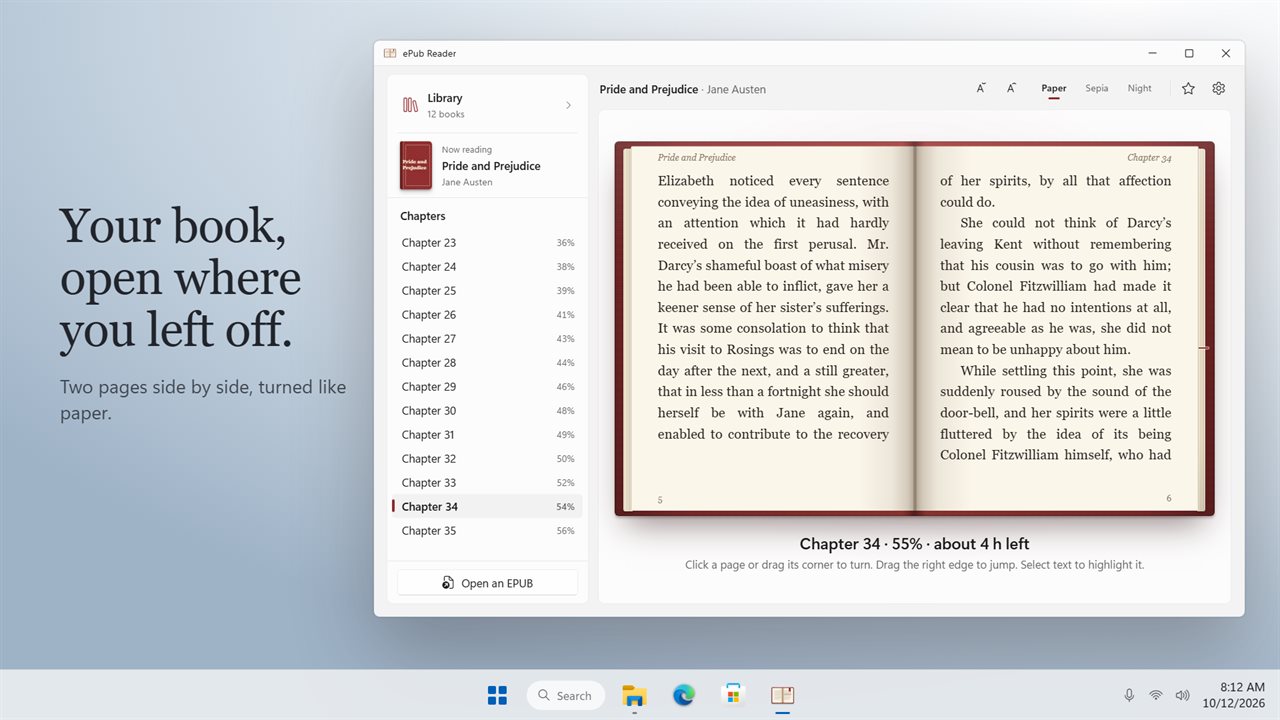Click the Pride and Prejudice header title
This screenshot has width=1280, height=720.
(649, 89)
